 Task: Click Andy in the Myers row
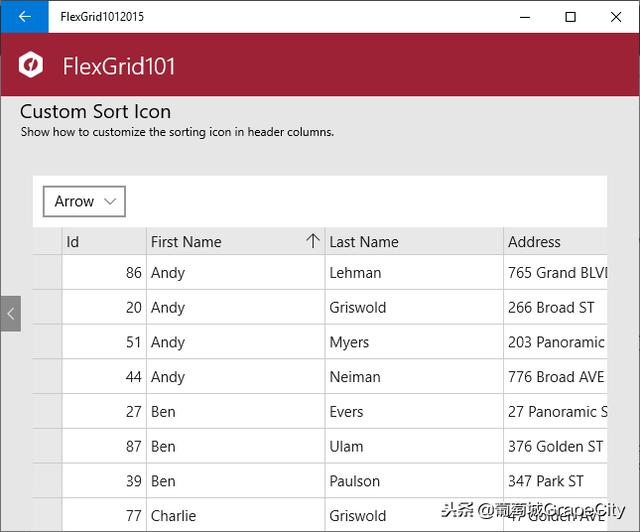pos(236,342)
